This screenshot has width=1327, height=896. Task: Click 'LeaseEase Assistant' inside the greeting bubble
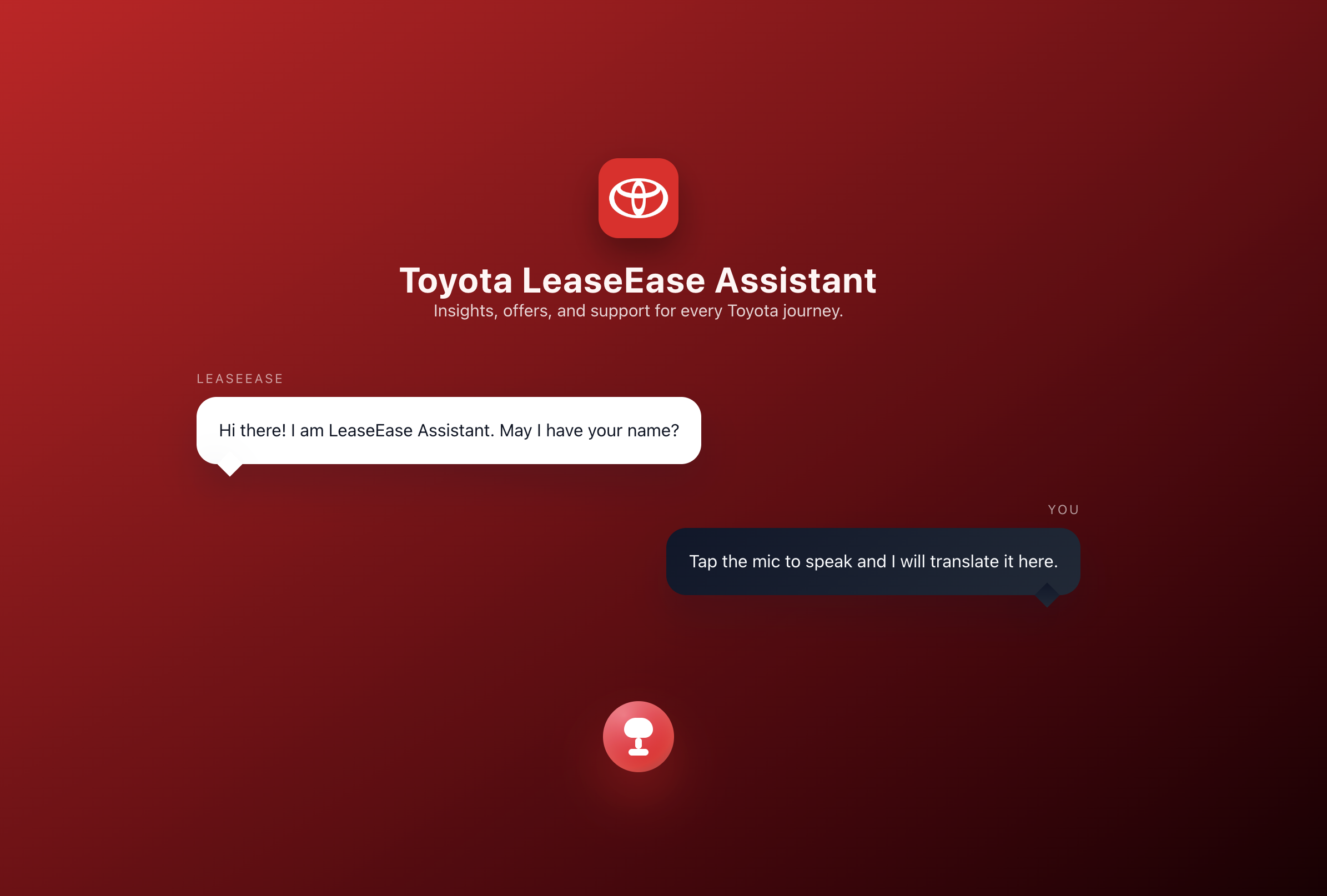click(411, 431)
